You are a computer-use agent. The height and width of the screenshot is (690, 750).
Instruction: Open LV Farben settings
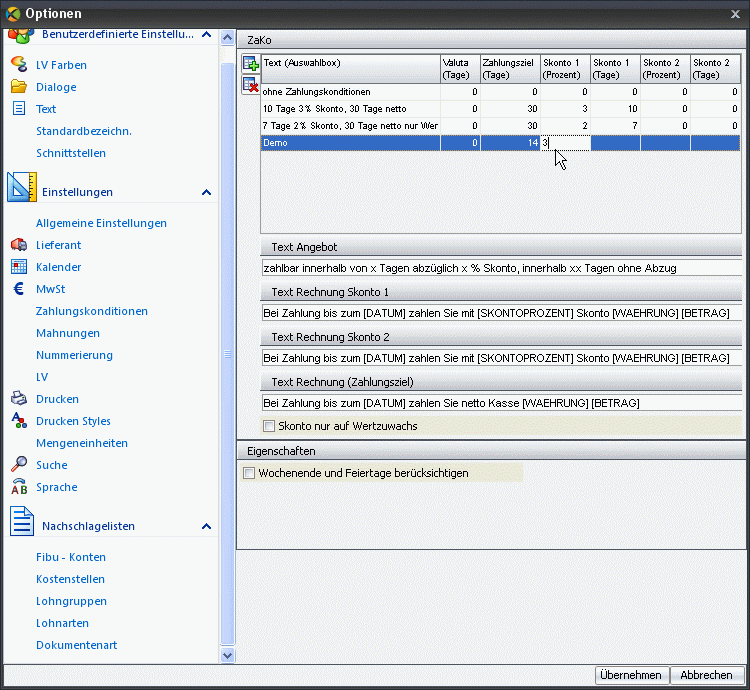[x=61, y=65]
